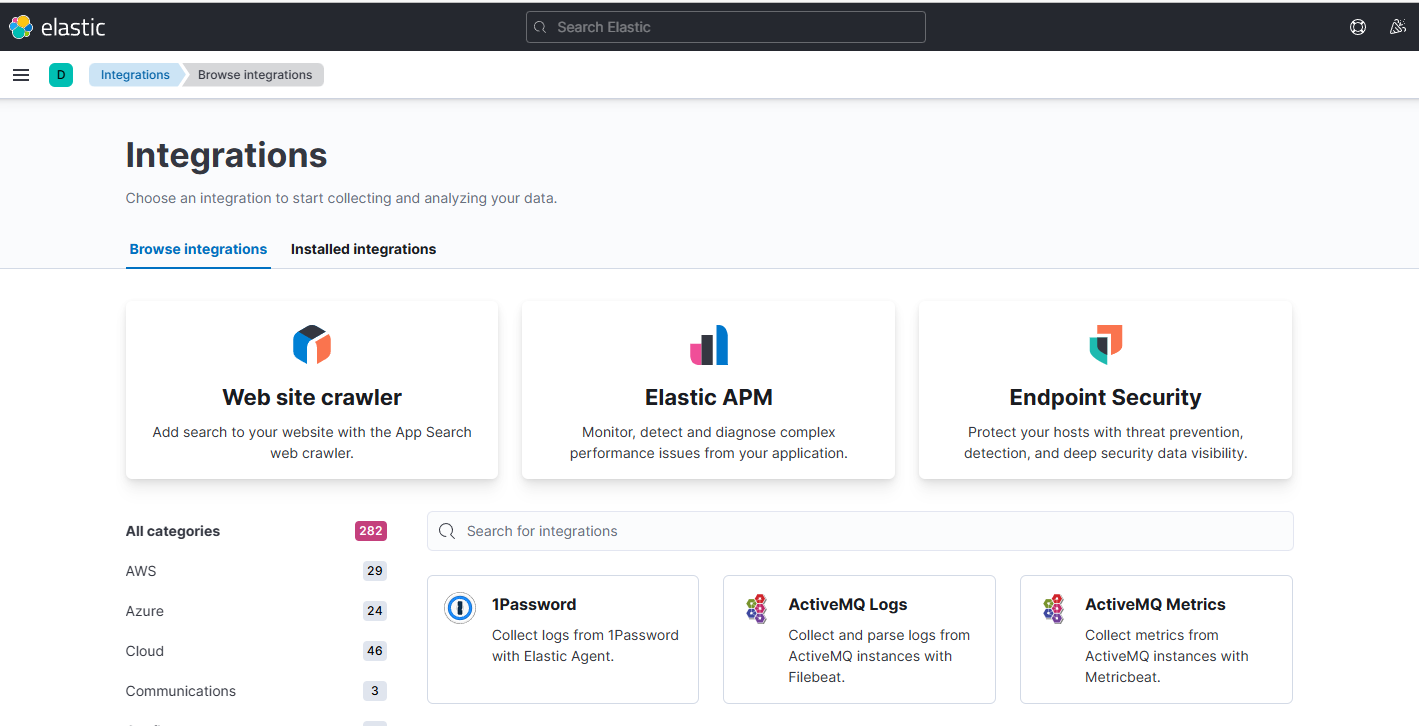Click magnifier icon in Search for integrations
The width and height of the screenshot is (1419, 726).
447,531
